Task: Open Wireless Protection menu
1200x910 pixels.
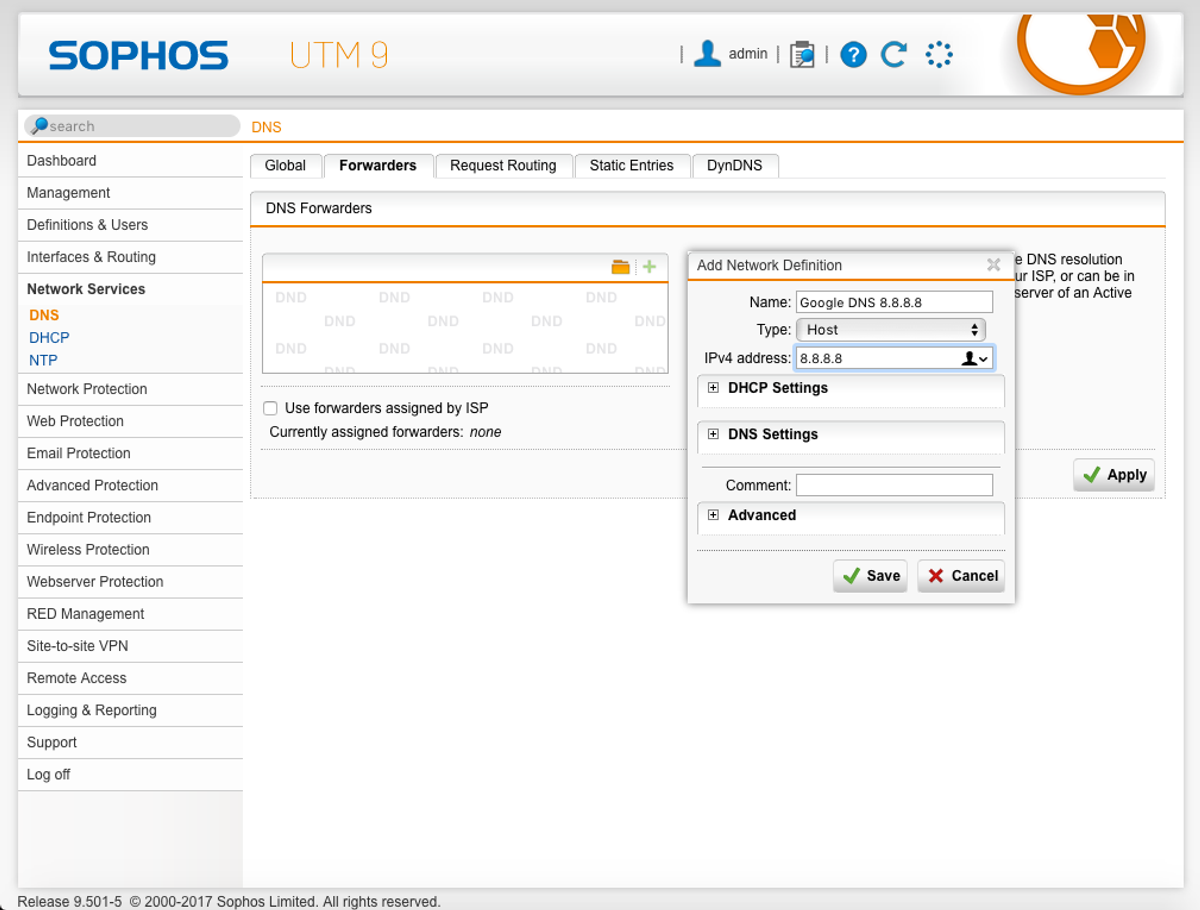Action: [130, 549]
